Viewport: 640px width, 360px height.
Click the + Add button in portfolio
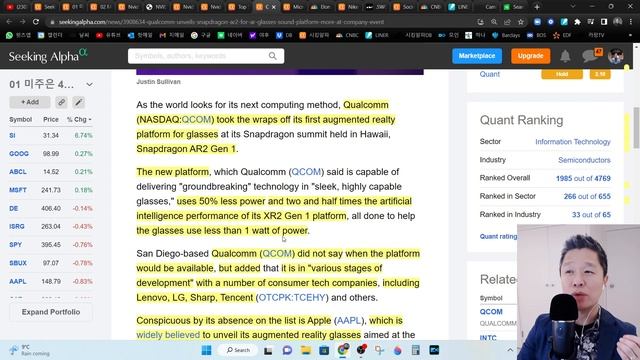tap(30, 102)
